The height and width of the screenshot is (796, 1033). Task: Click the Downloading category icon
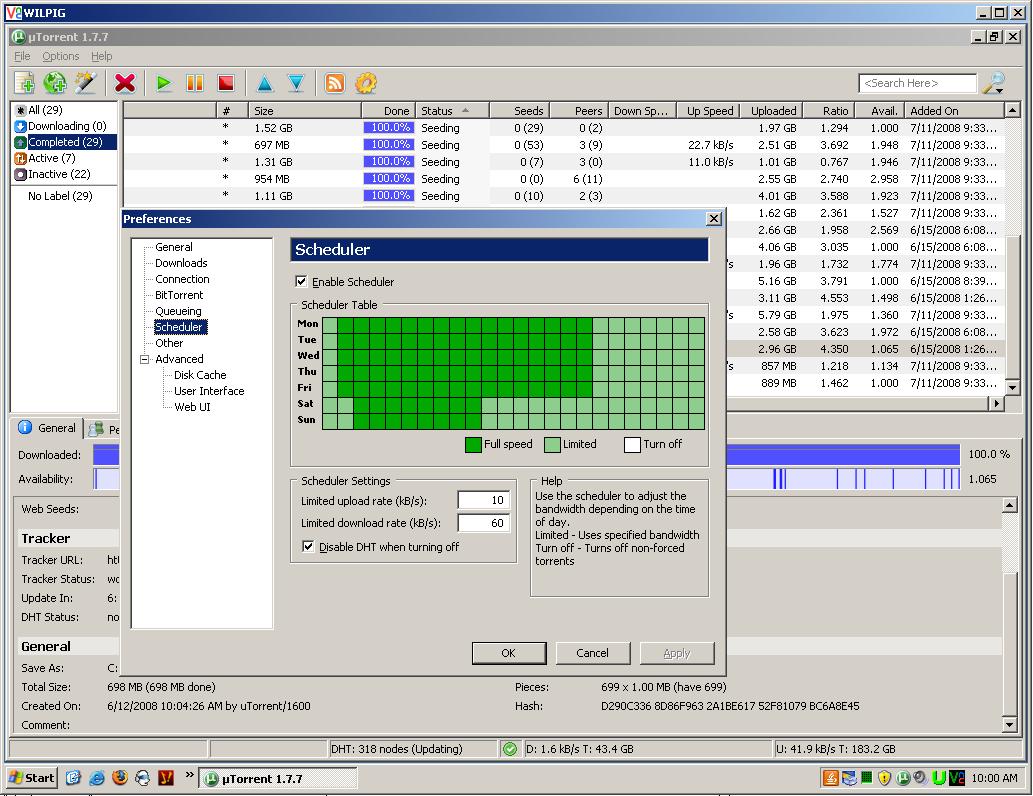(x=21, y=126)
